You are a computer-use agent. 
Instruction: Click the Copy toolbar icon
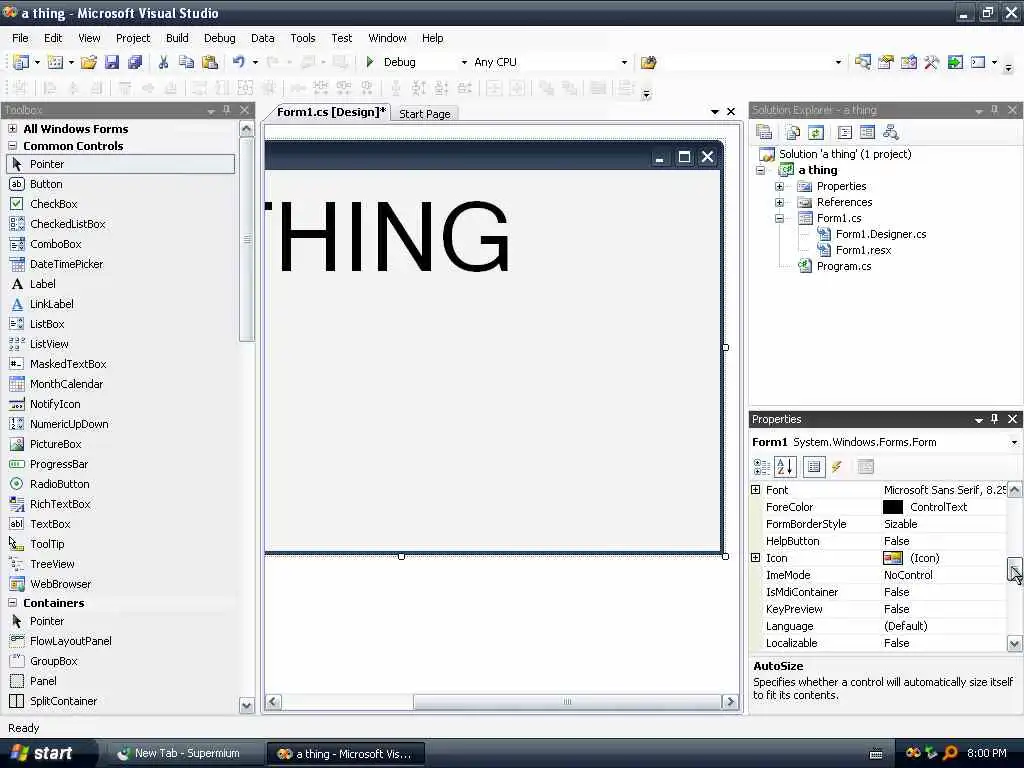[186, 62]
